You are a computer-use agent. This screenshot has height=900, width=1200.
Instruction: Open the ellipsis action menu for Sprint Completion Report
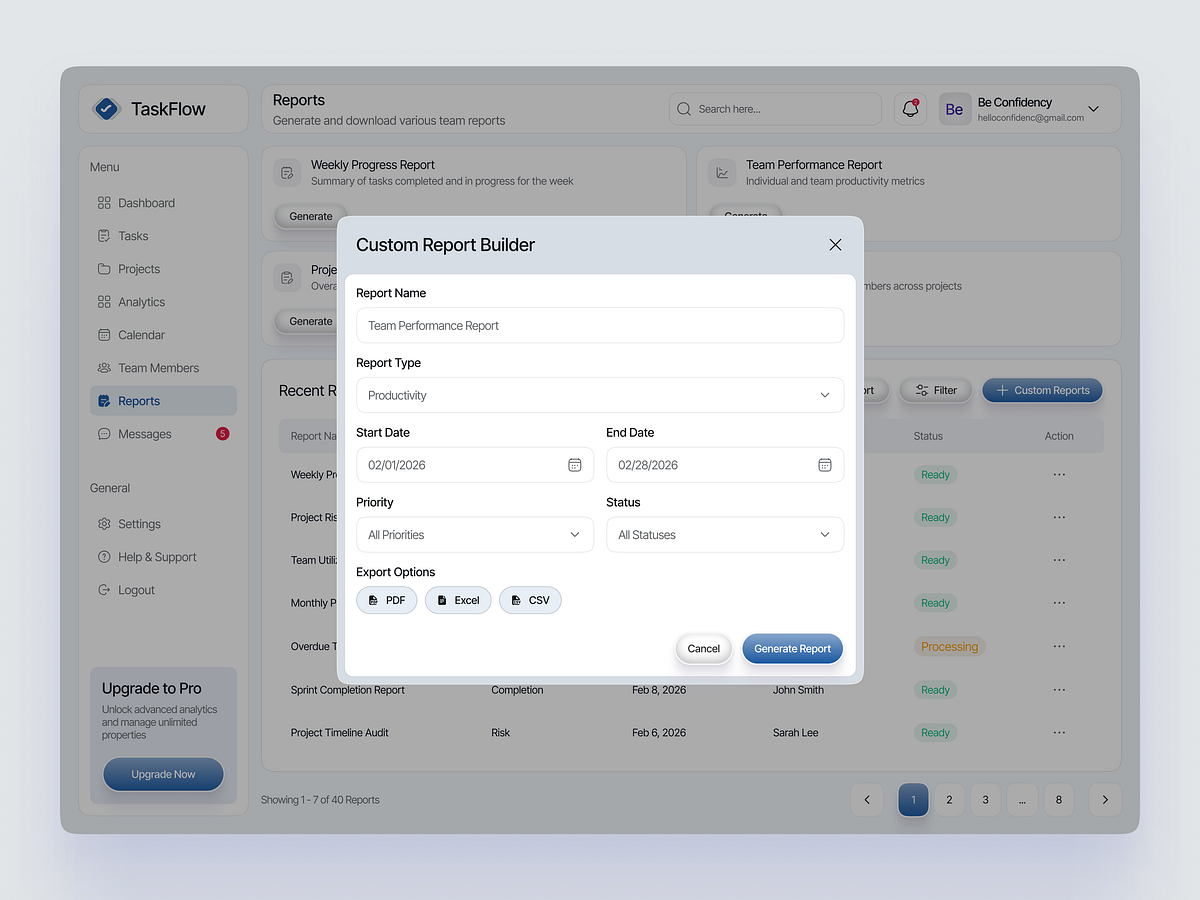[1058, 689]
